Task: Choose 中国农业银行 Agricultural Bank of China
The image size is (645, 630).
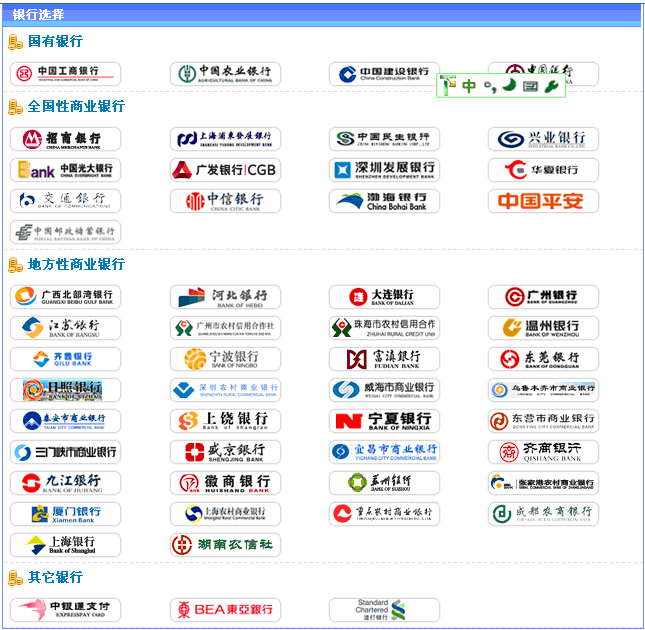Action: [225, 74]
